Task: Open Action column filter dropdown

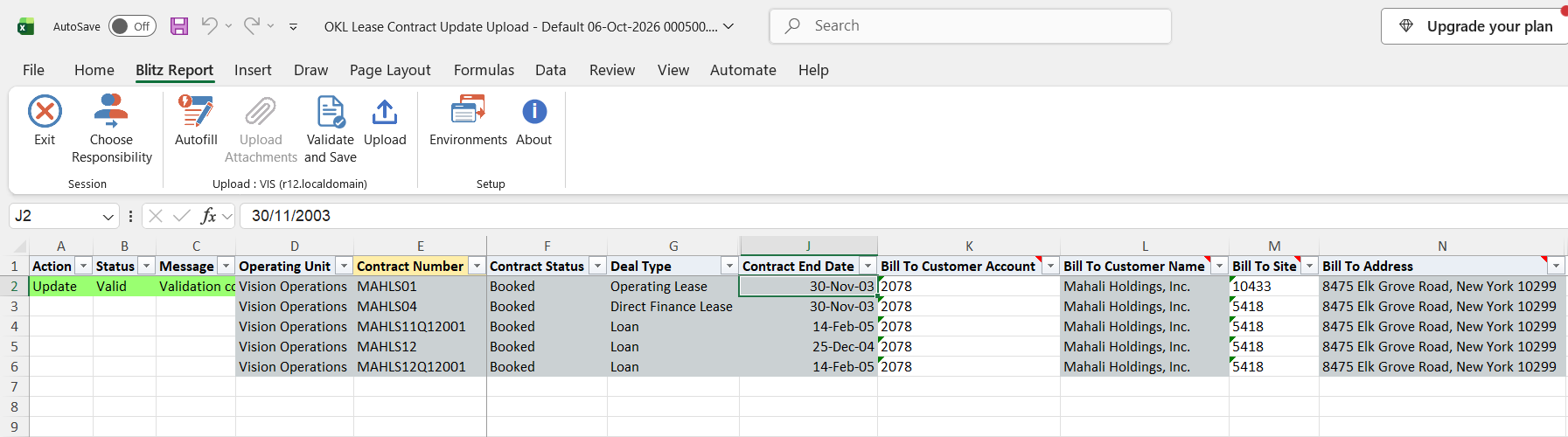Action: click(x=84, y=266)
